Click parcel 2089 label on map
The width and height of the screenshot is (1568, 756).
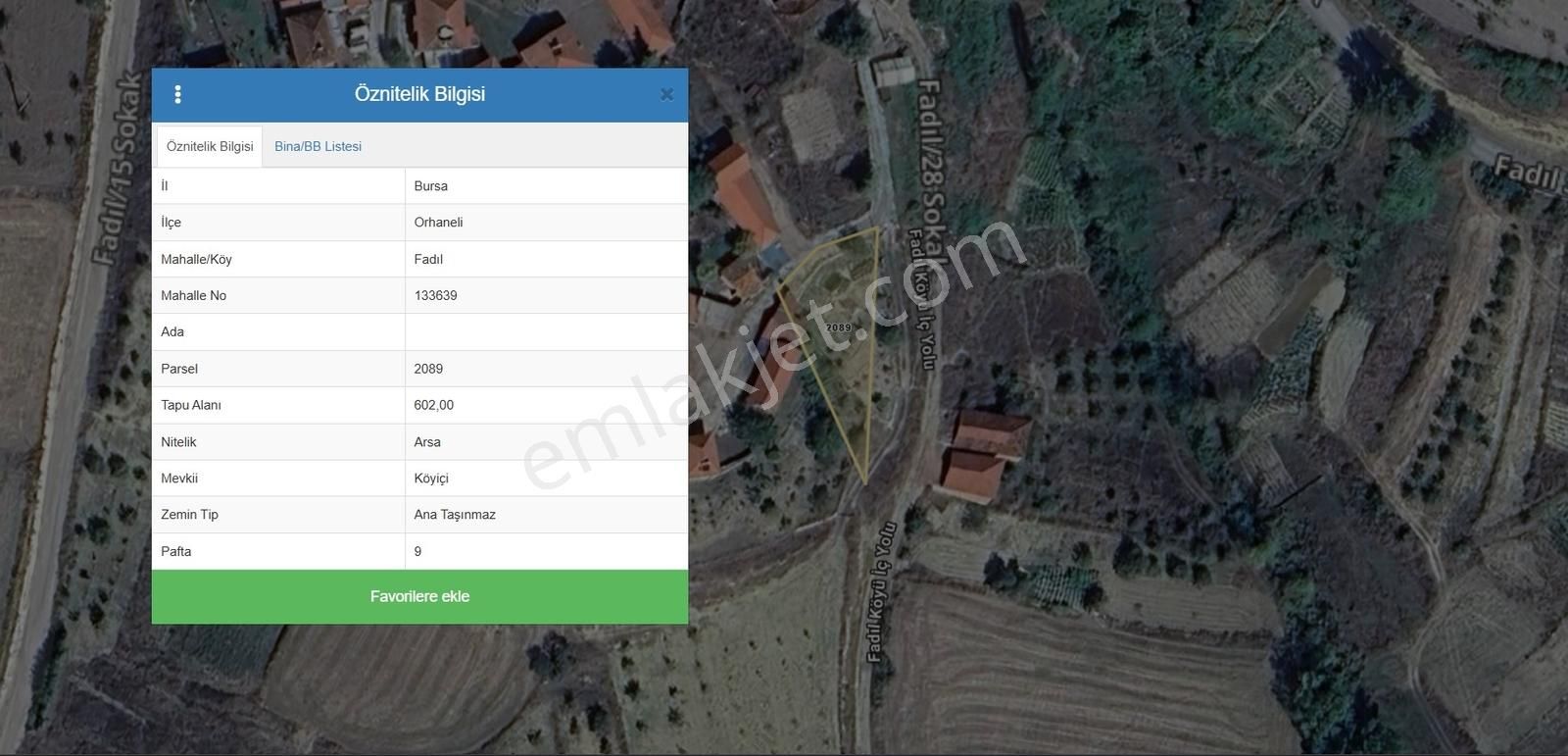point(839,328)
